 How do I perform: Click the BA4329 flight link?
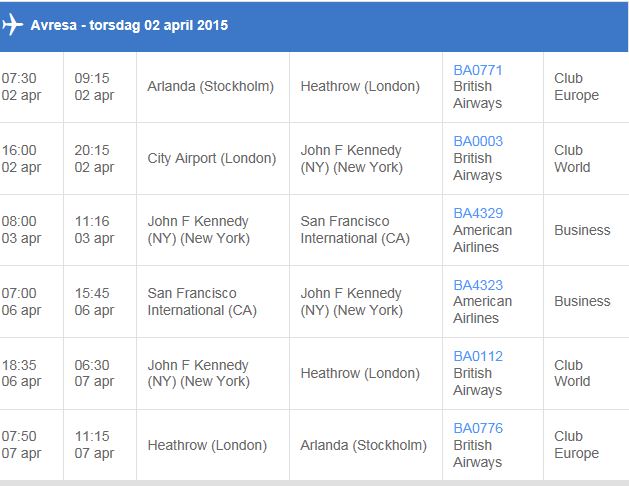pos(478,213)
